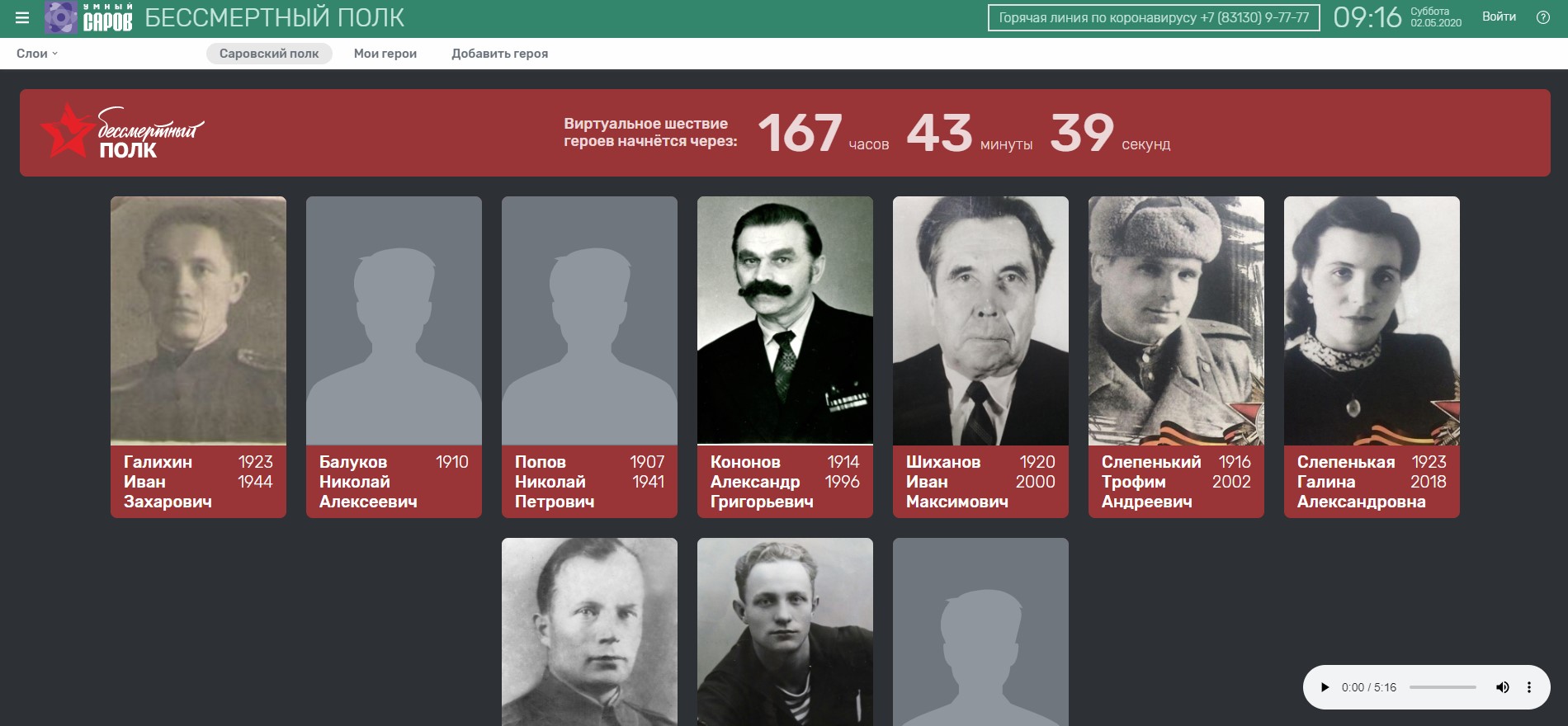Open audio player more options menu

pyautogui.click(x=1528, y=687)
